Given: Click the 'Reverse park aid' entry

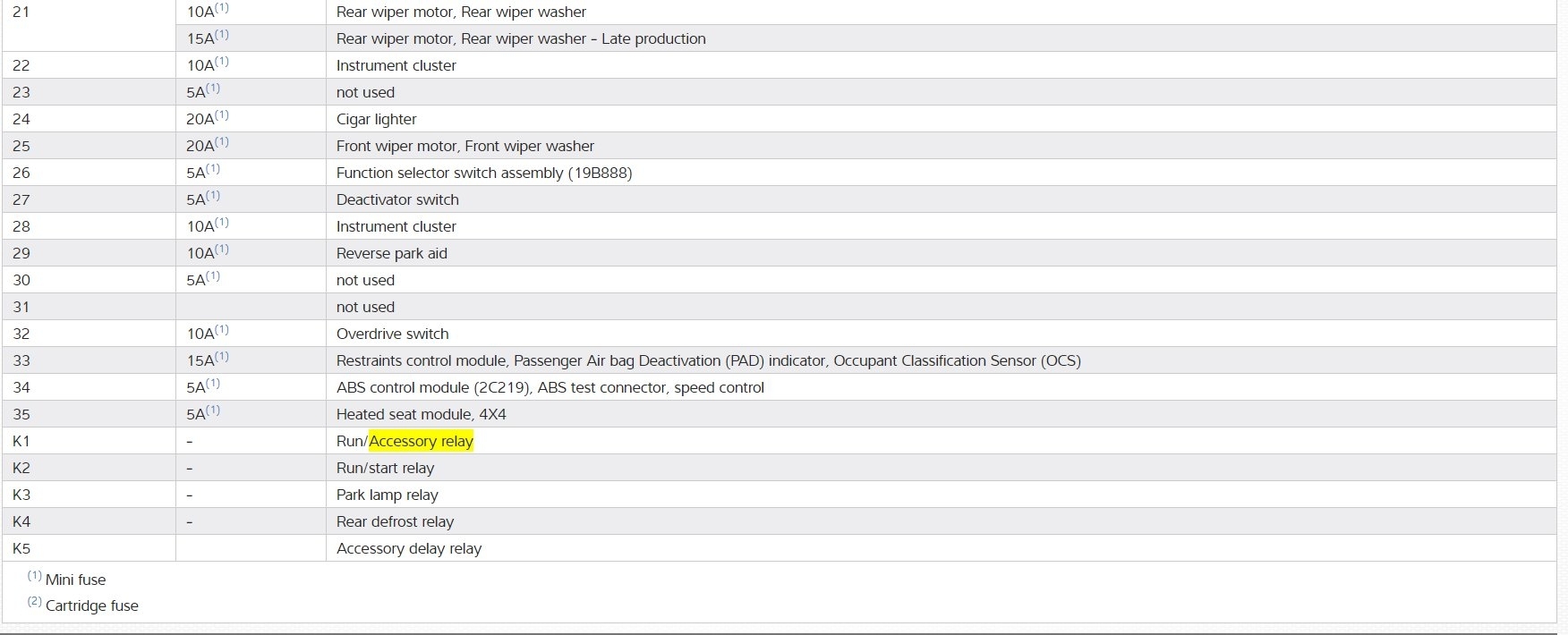Looking at the screenshot, I should (x=391, y=253).
